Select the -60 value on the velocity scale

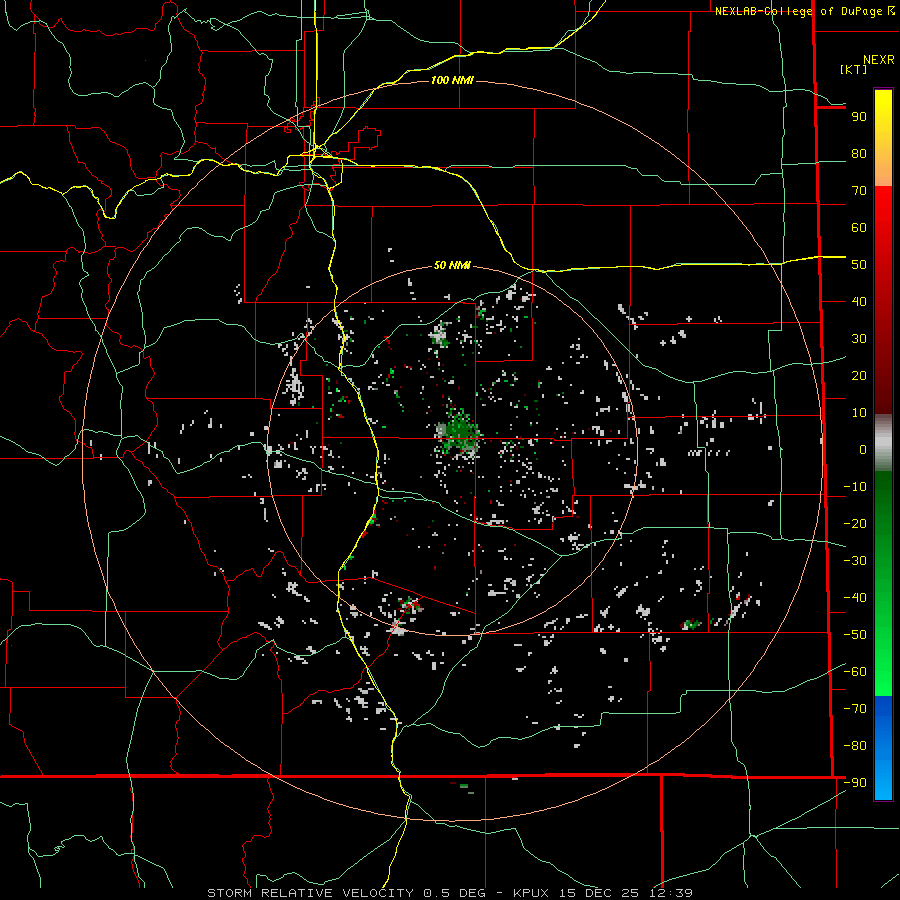(855, 672)
